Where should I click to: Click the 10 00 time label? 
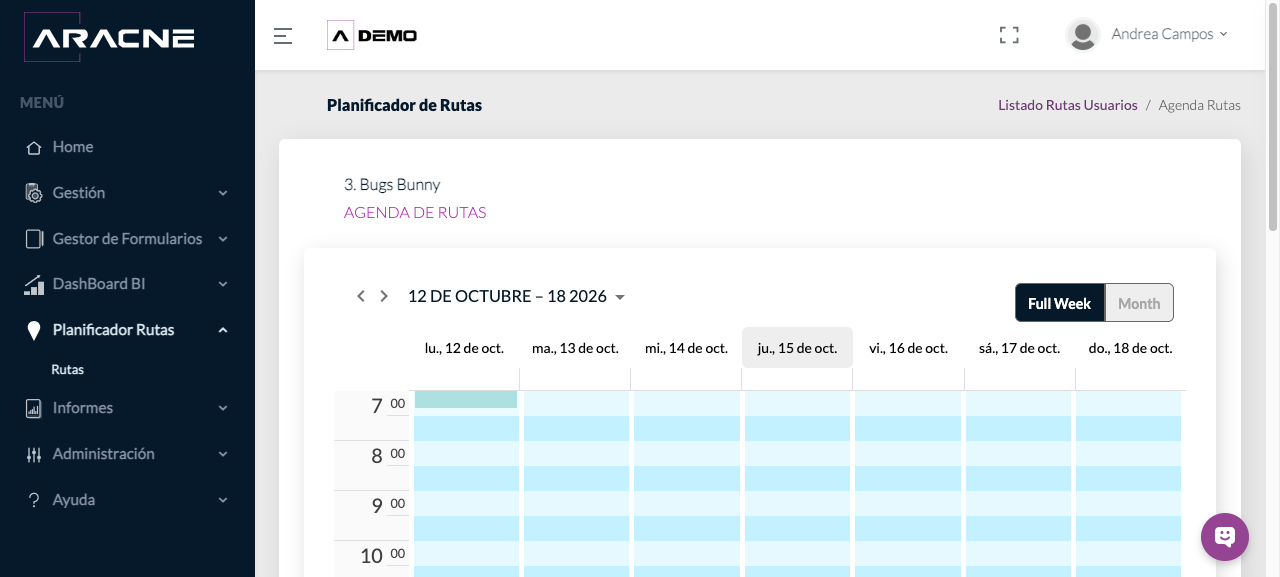click(x=383, y=555)
